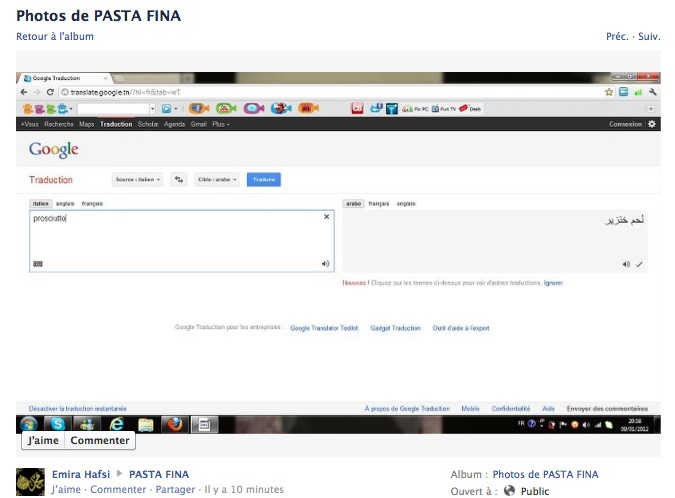Click +Vous in the Google bar

coord(30,124)
